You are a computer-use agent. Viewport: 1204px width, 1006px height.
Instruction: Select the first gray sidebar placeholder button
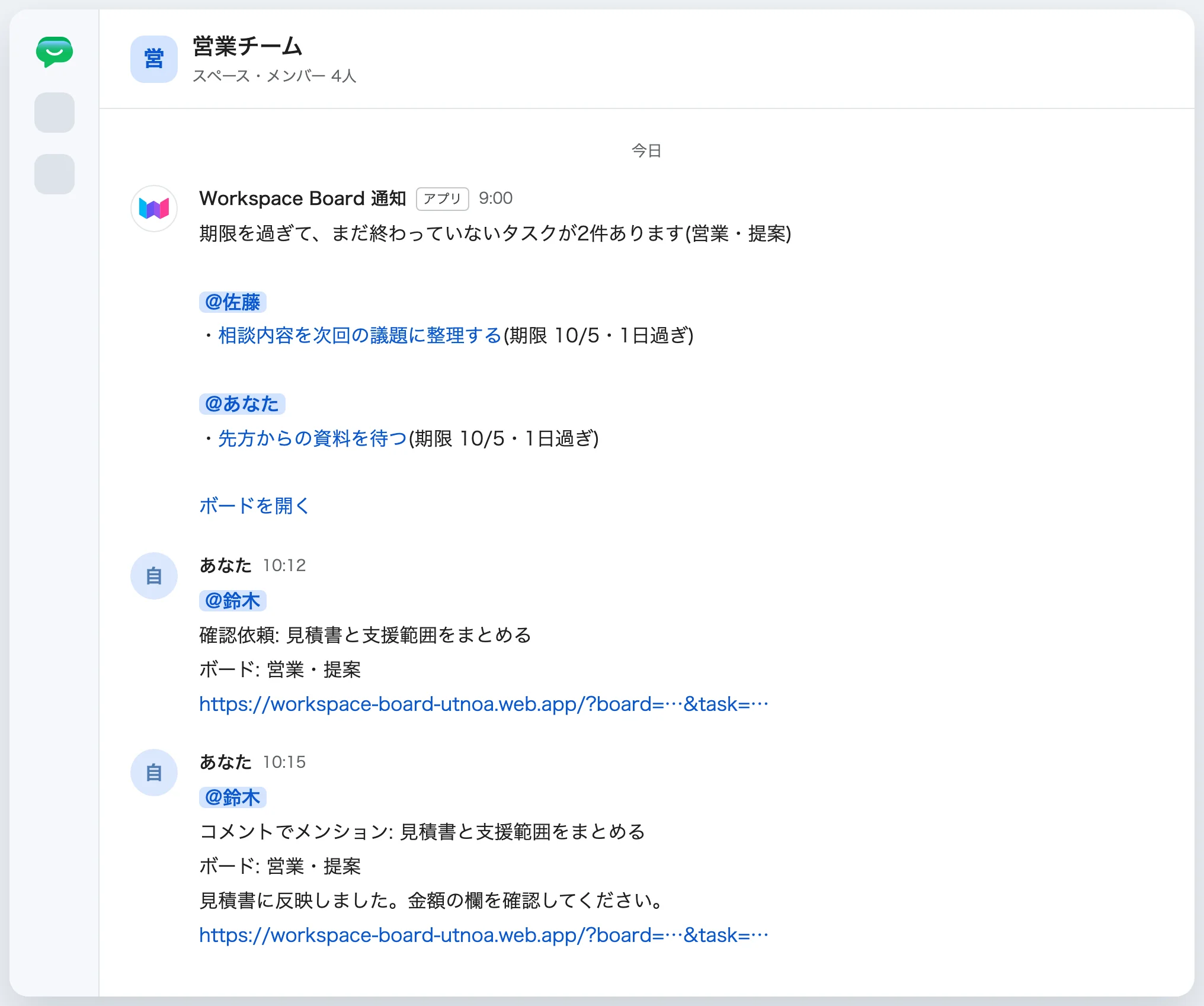(x=55, y=113)
